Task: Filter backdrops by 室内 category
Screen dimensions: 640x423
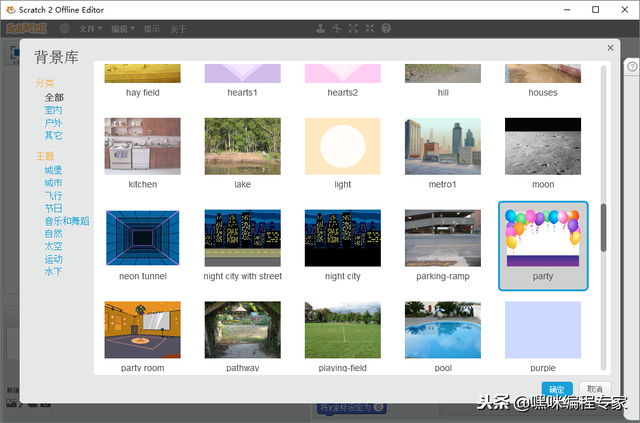Action: (x=53, y=110)
